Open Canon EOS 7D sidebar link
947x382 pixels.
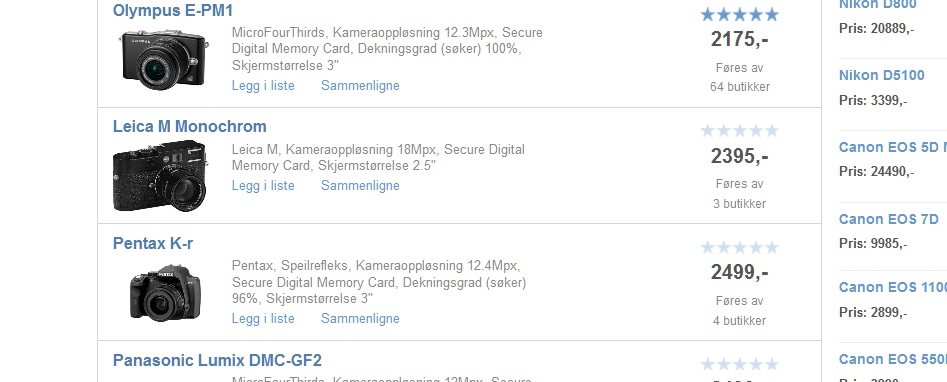tap(889, 219)
